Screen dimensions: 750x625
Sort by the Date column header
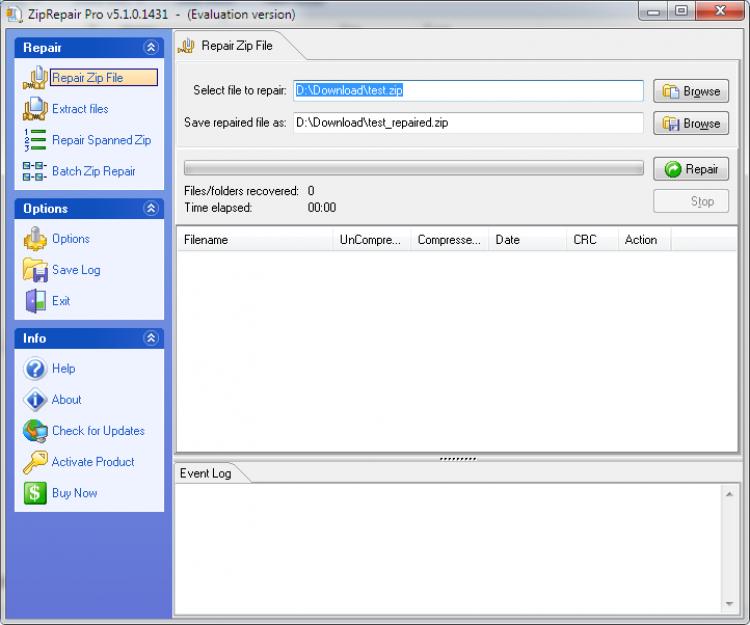point(528,239)
